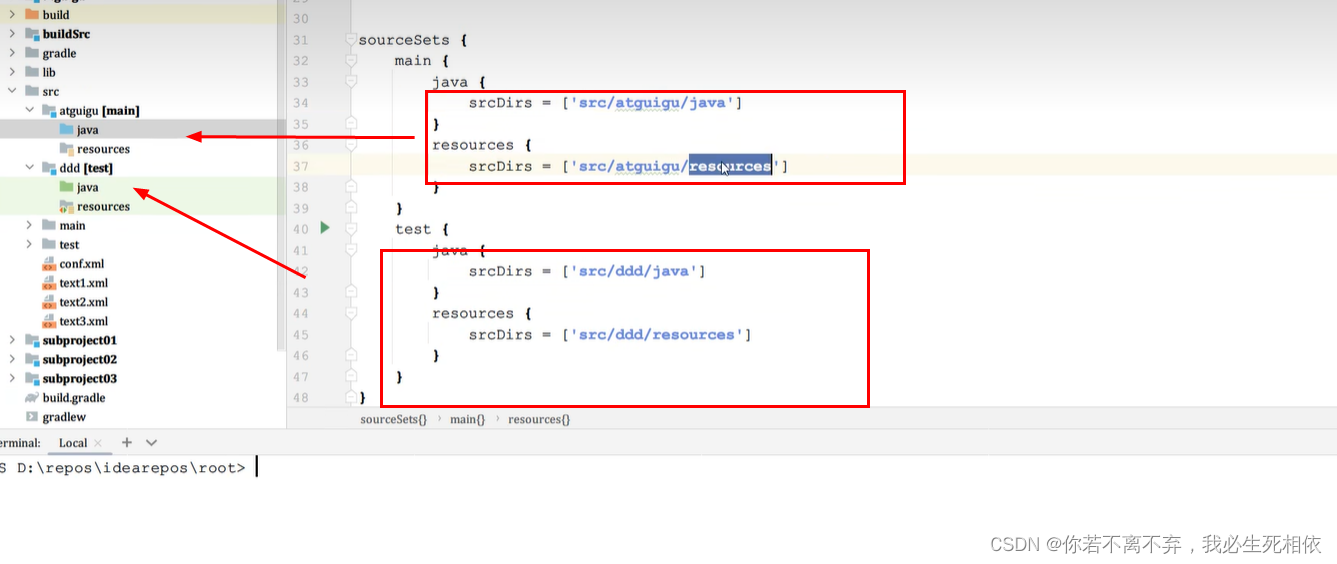The width and height of the screenshot is (1337, 564).
Task: Click the conf.xml file icon
Action: click(49, 264)
